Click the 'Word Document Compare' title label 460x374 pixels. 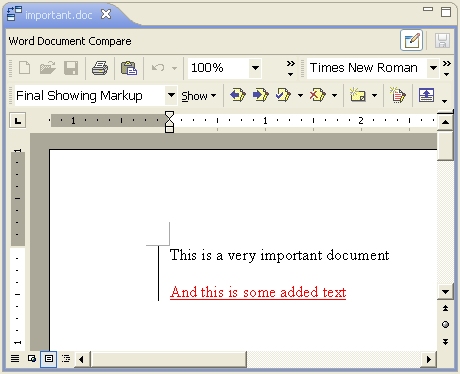(x=70, y=41)
